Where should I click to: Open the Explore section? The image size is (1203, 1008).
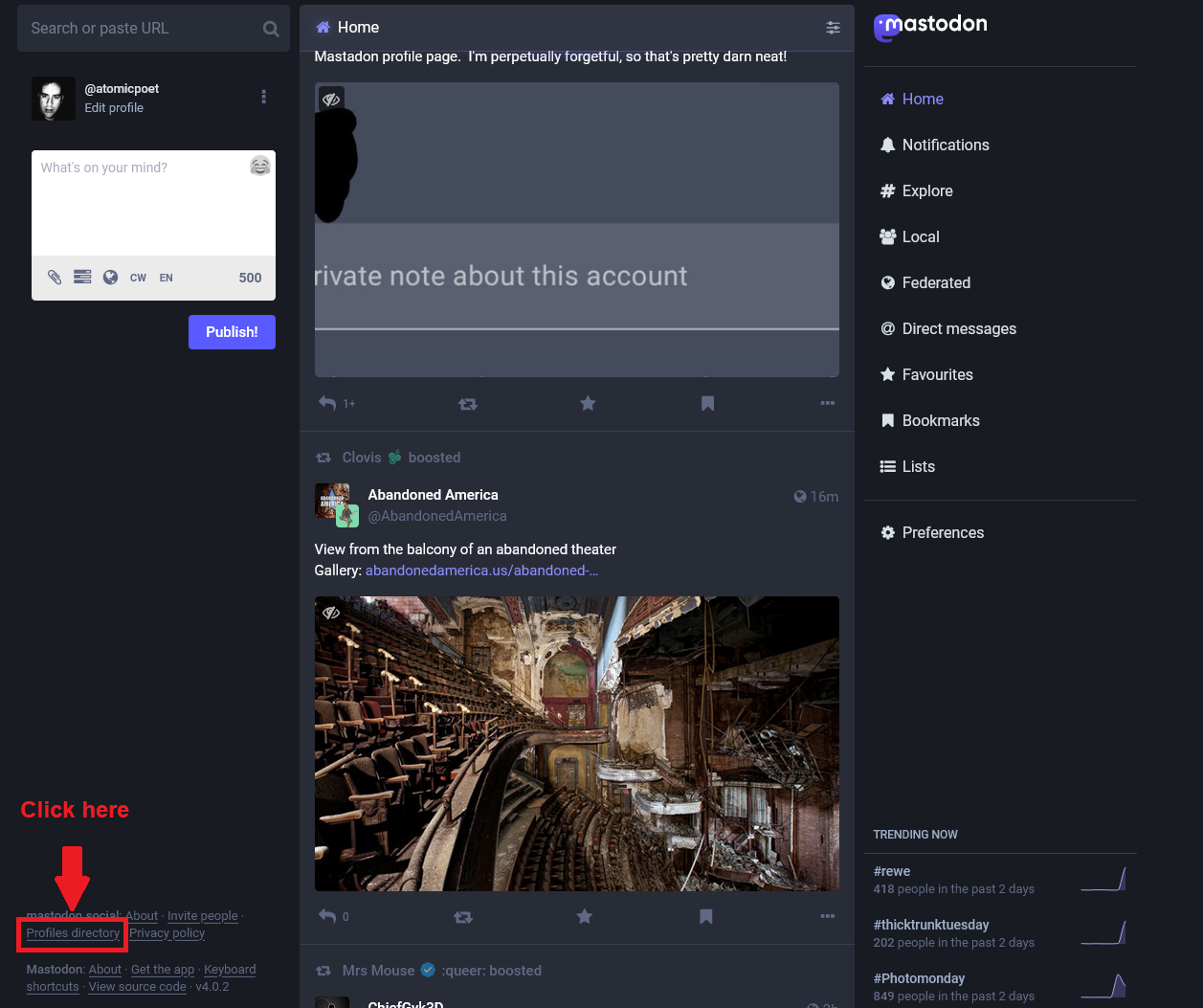pos(926,190)
